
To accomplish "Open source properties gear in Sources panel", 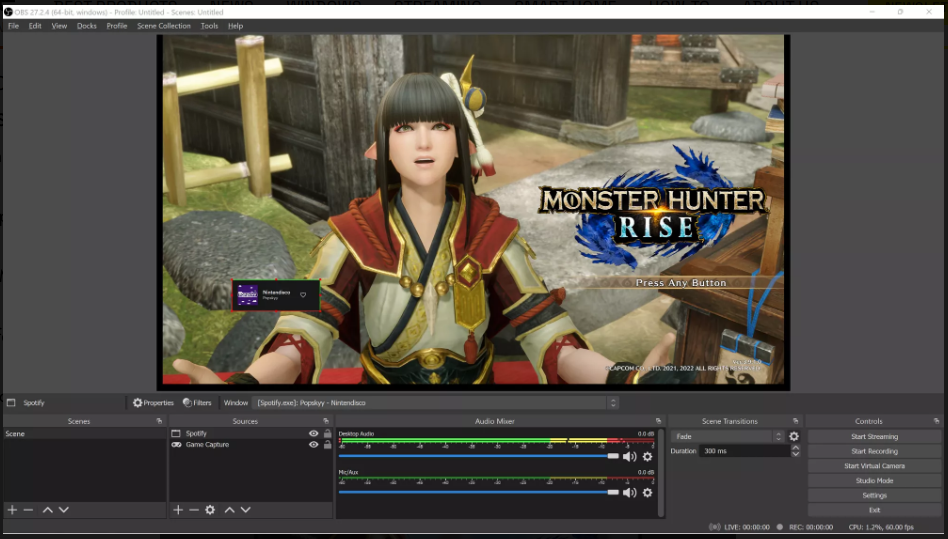I will click(x=210, y=510).
